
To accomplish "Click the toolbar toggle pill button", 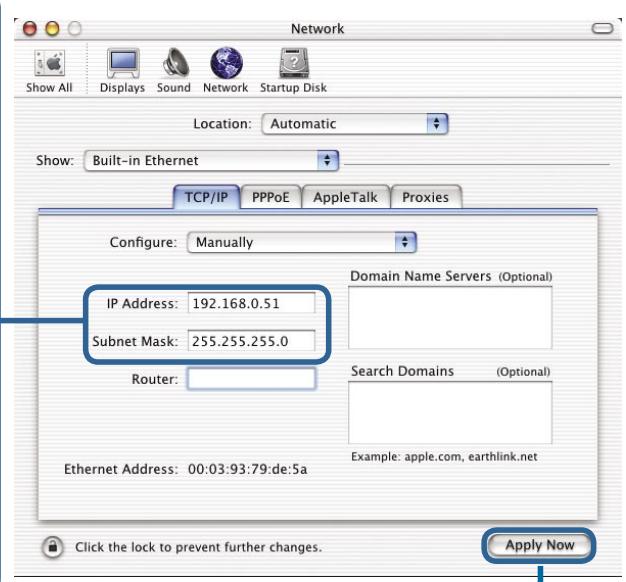I will tap(602, 28).
